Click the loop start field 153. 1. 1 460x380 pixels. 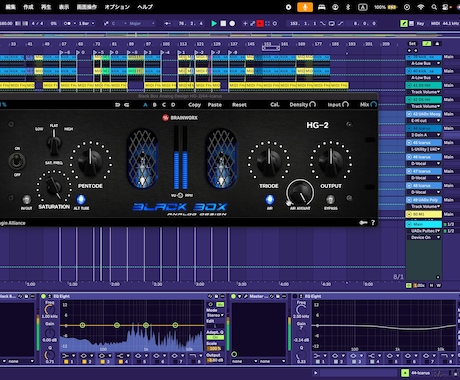[303, 23]
